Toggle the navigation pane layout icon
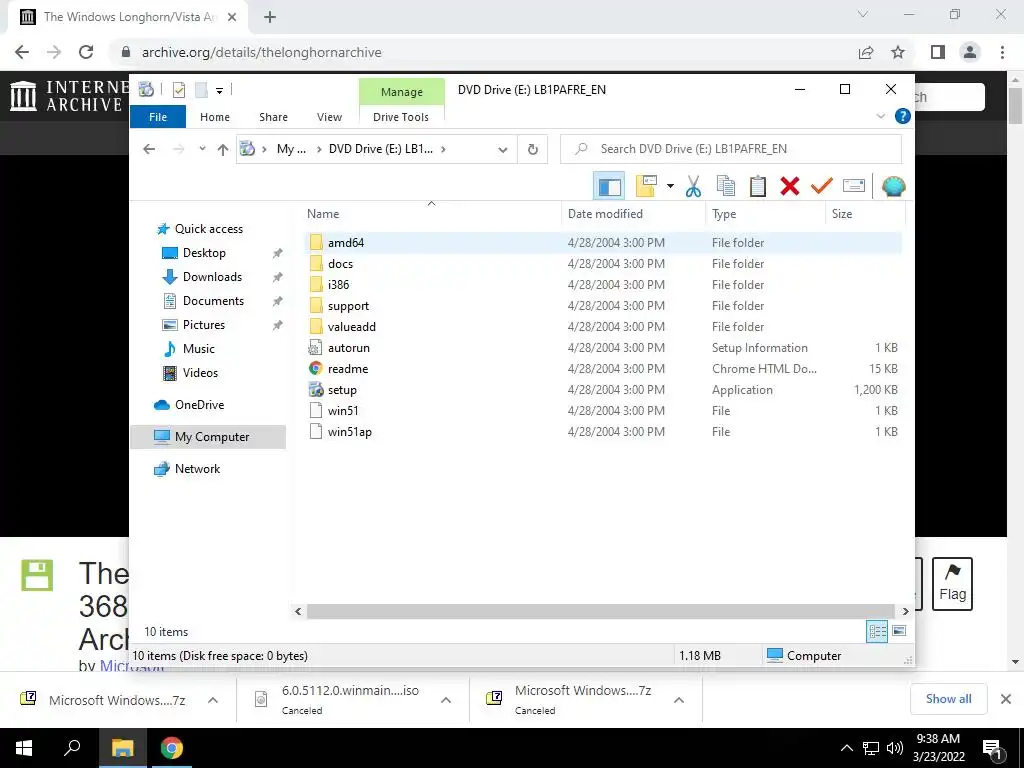This screenshot has width=1024, height=768. (x=609, y=187)
